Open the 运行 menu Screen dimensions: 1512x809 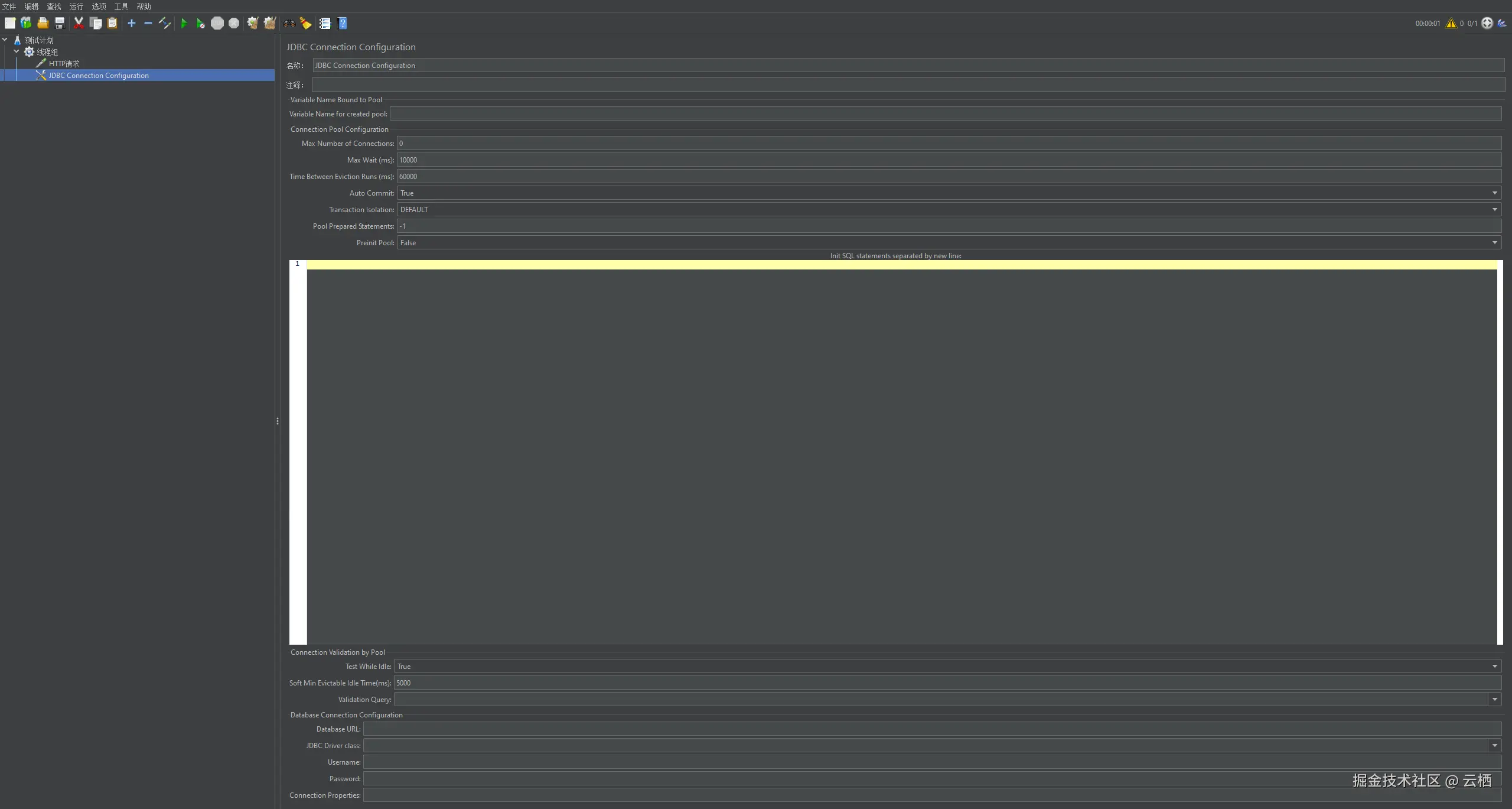click(x=76, y=7)
